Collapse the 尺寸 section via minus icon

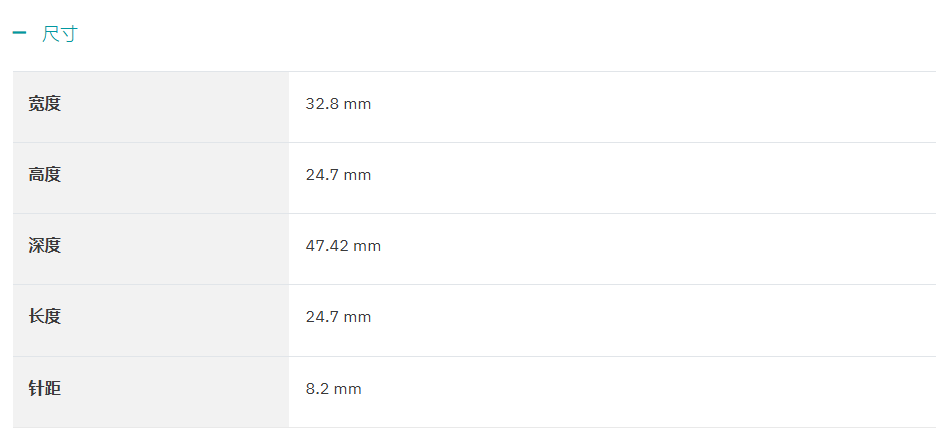[x=19, y=33]
